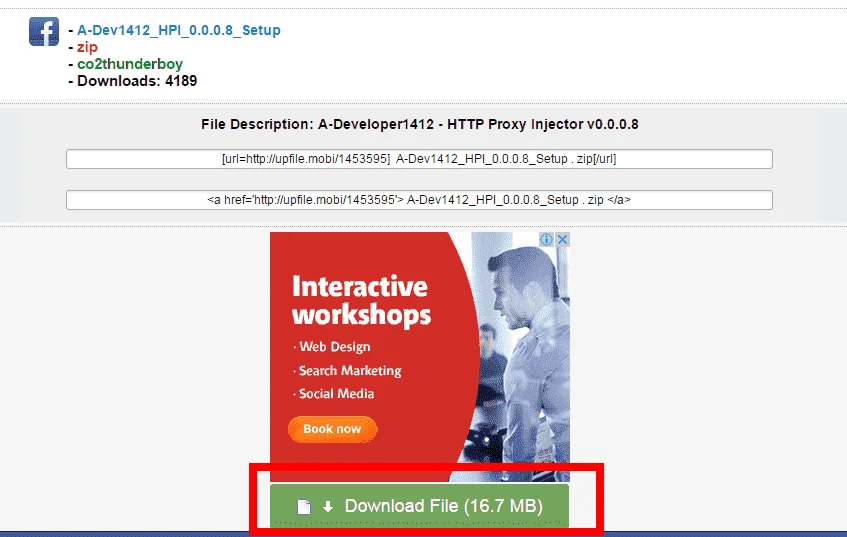Click the red zip file type link
The height and width of the screenshot is (537, 847).
click(87, 48)
